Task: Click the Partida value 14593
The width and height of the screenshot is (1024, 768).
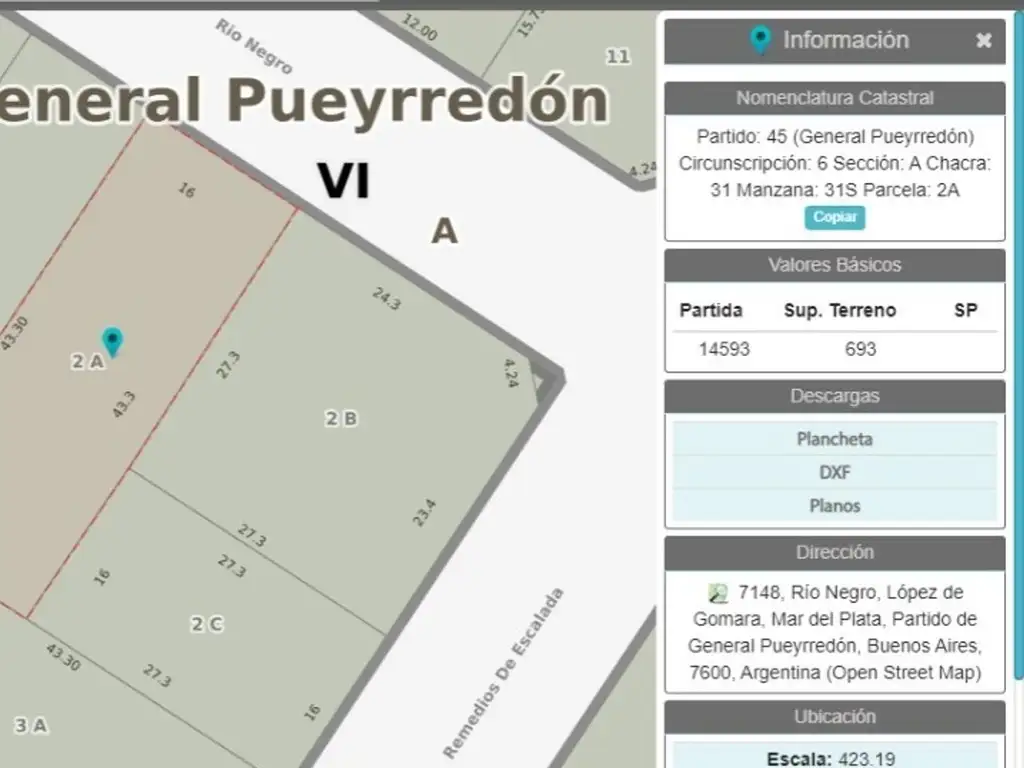Action: [x=724, y=349]
